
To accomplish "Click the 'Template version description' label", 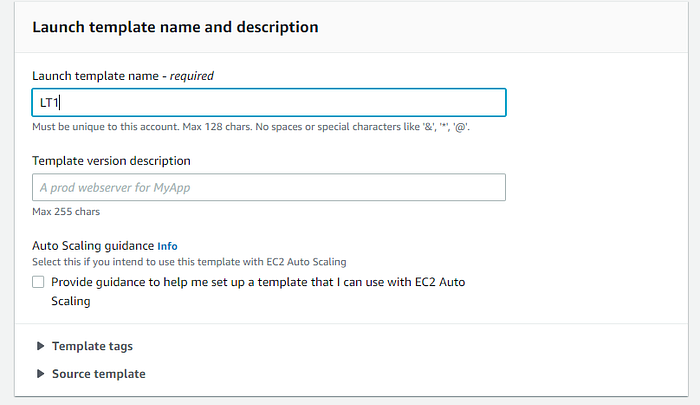I will [111, 160].
